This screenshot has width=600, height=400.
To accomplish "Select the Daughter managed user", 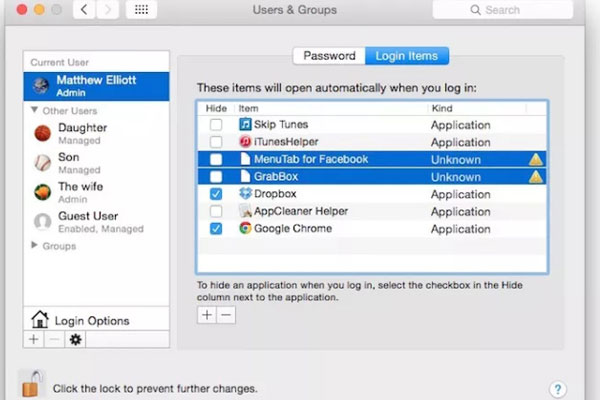I will (x=96, y=134).
